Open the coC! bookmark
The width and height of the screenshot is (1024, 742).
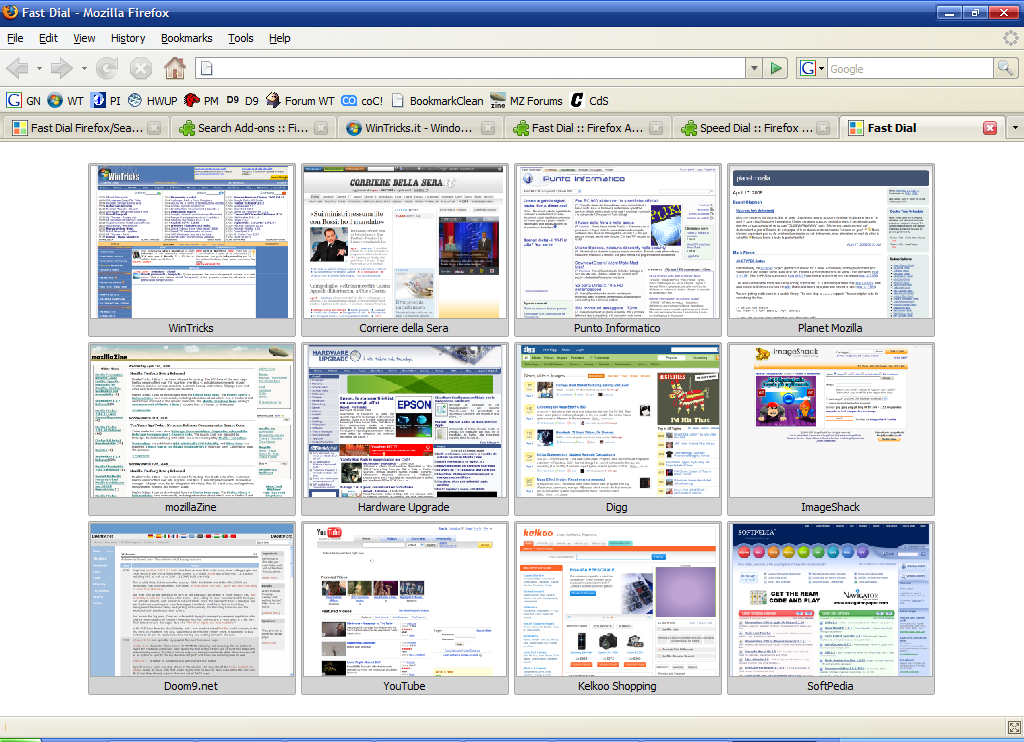[x=362, y=101]
